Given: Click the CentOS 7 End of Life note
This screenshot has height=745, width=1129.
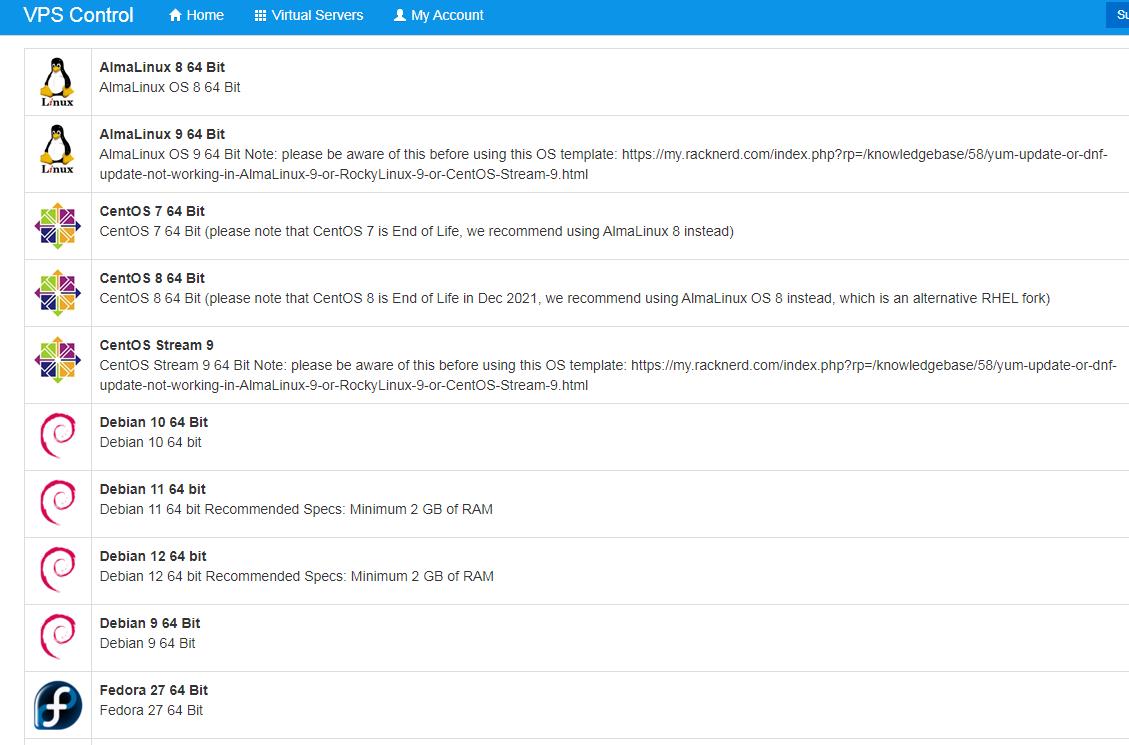Looking at the screenshot, I should [416, 231].
